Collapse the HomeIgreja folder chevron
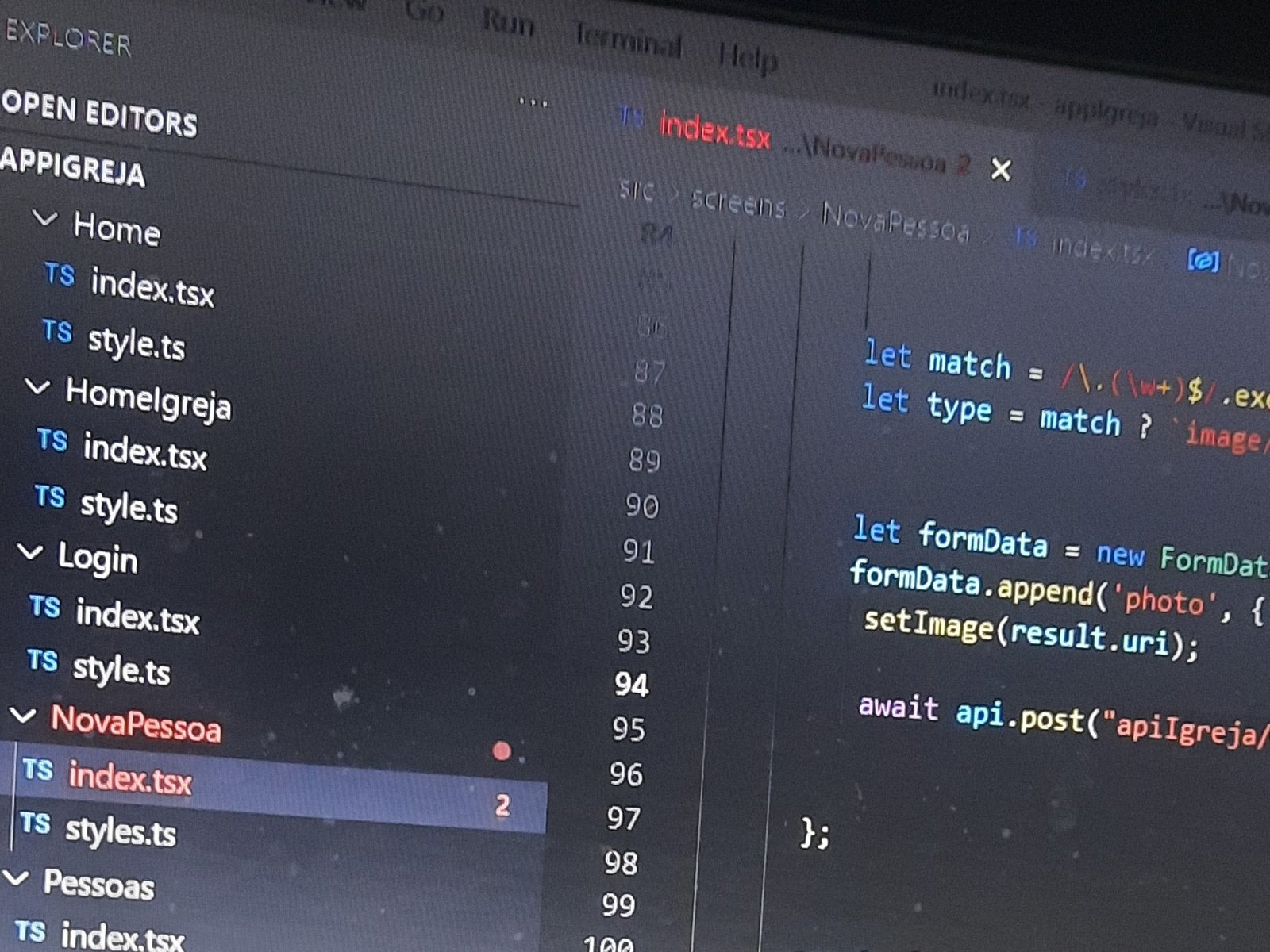The image size is (1270, 952). coord(37,387)
